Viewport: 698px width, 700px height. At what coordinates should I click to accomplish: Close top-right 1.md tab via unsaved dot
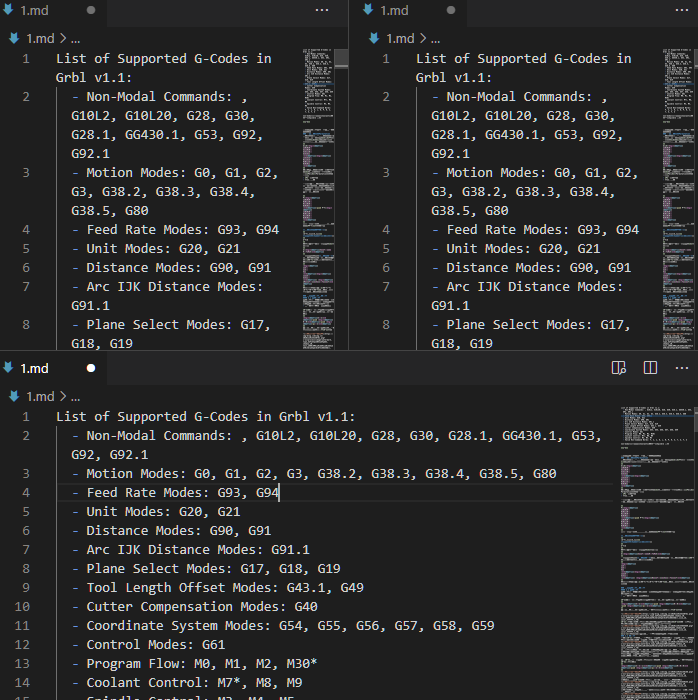click(x=451, y=10)
